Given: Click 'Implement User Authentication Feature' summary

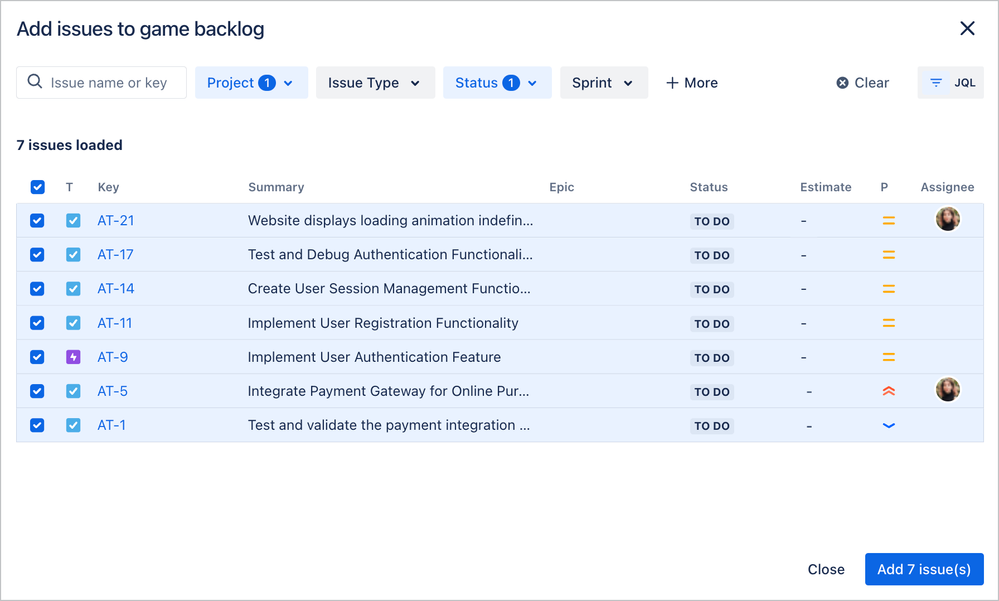Looking at the screenshot, I should pos(374,357).
